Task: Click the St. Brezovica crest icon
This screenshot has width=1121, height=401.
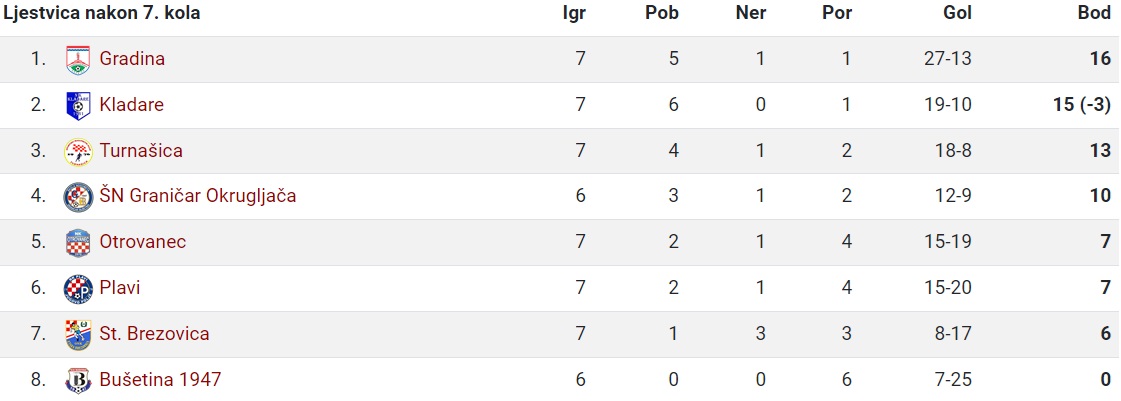Action: (78, 334)
